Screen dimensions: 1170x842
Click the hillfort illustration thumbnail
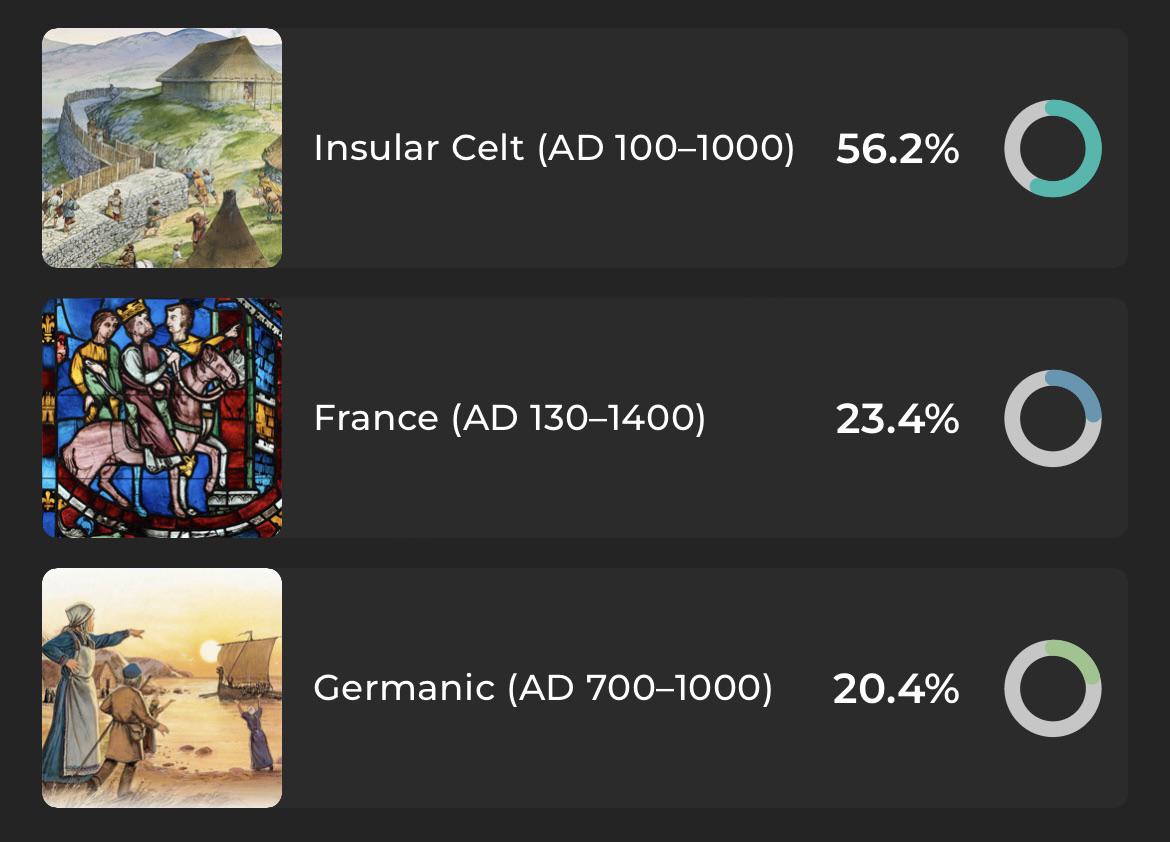coord(161,149)
